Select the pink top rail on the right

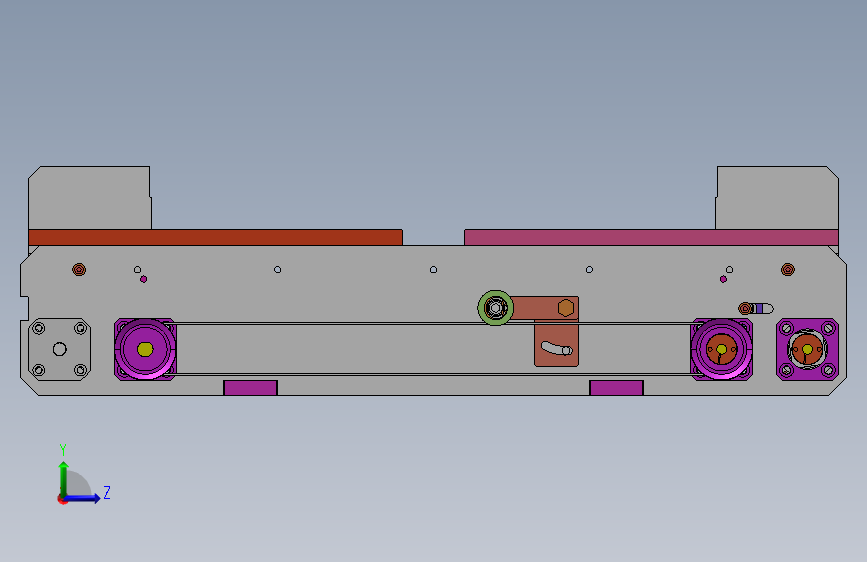651,237
